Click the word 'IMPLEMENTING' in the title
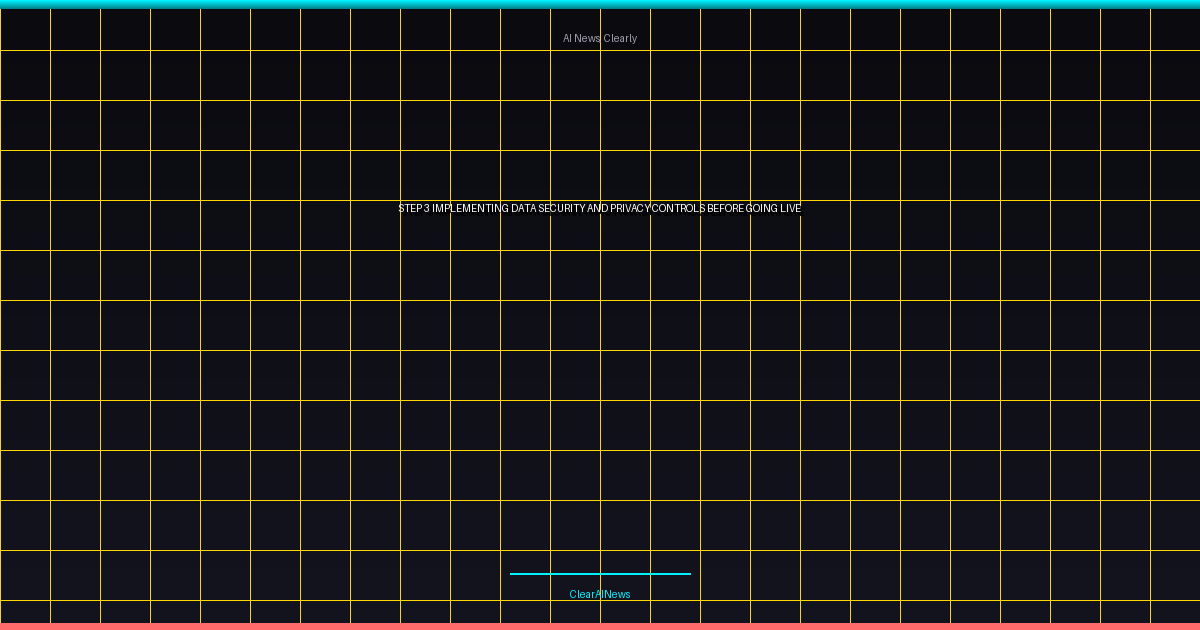This screenshot has width=1200, height=630. [x=471, y=209]
